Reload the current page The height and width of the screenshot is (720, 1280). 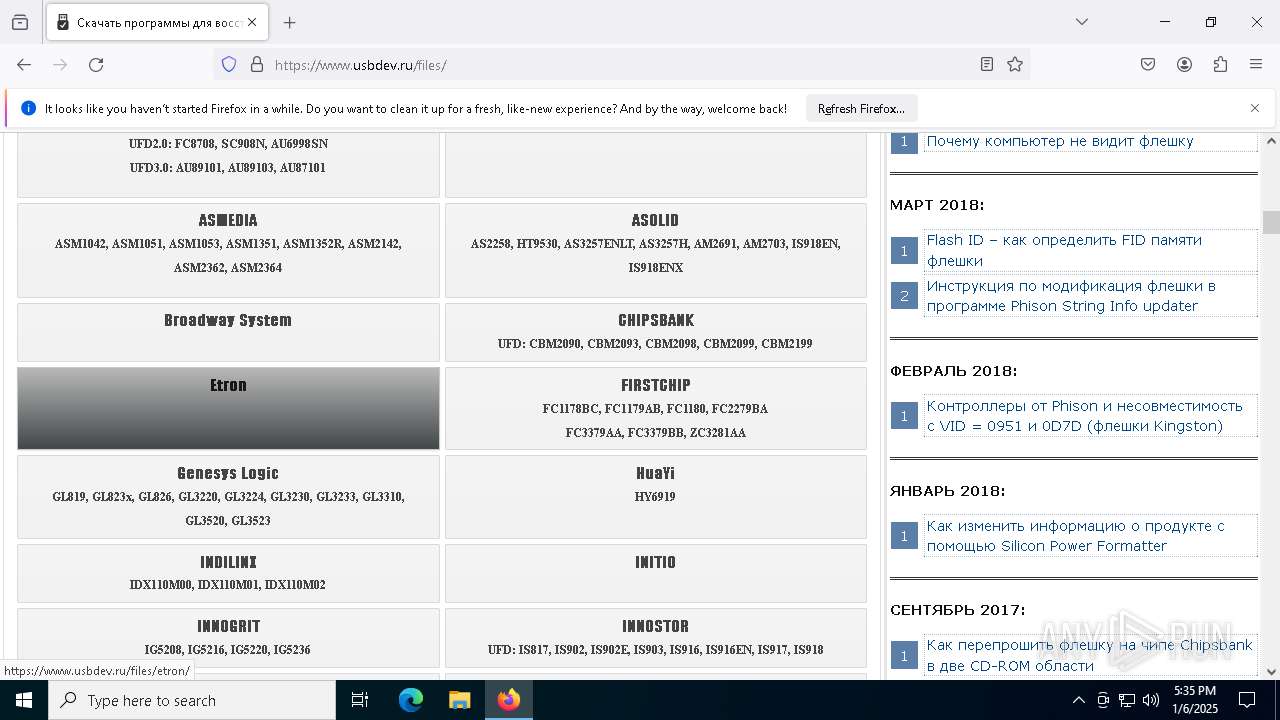(96, 64)
